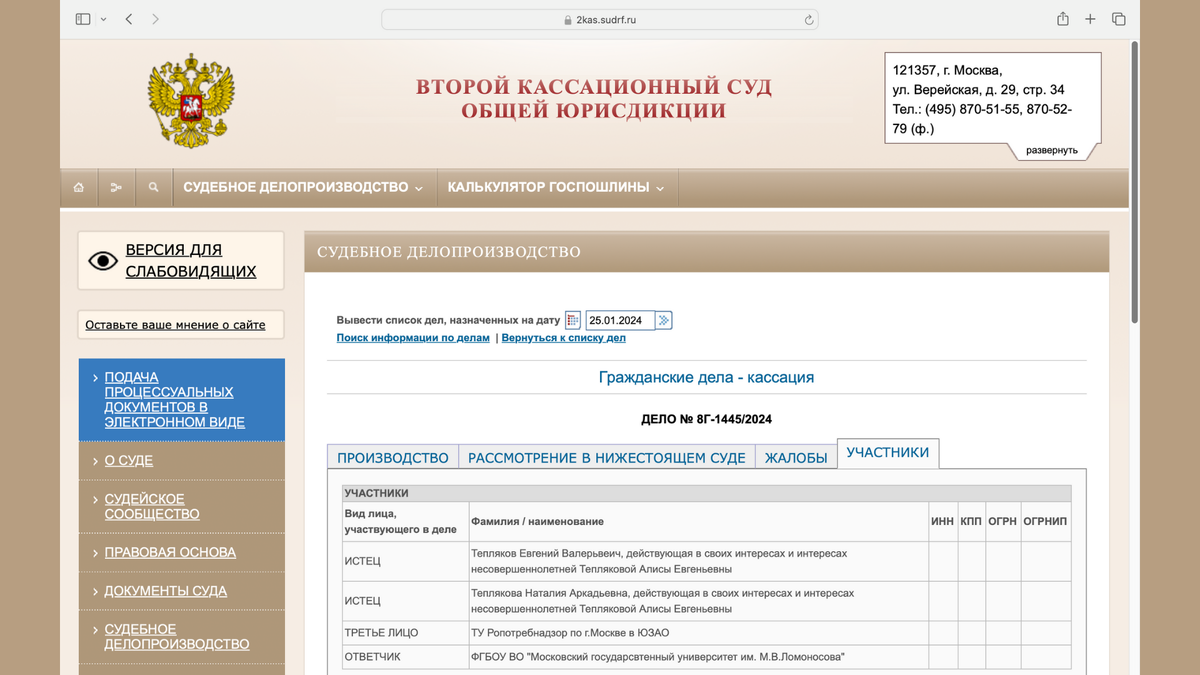Follow the Поиск информации по делам link
Viewport: 1200px width, 675px height.
pos(413,338)
